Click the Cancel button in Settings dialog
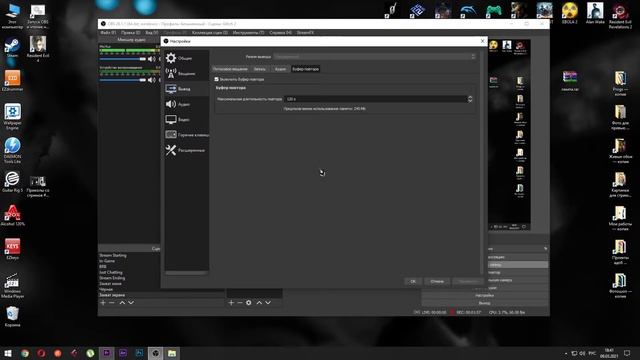This screenshot has width=640, height=360. pyautogui.click(x=437, y=281)
